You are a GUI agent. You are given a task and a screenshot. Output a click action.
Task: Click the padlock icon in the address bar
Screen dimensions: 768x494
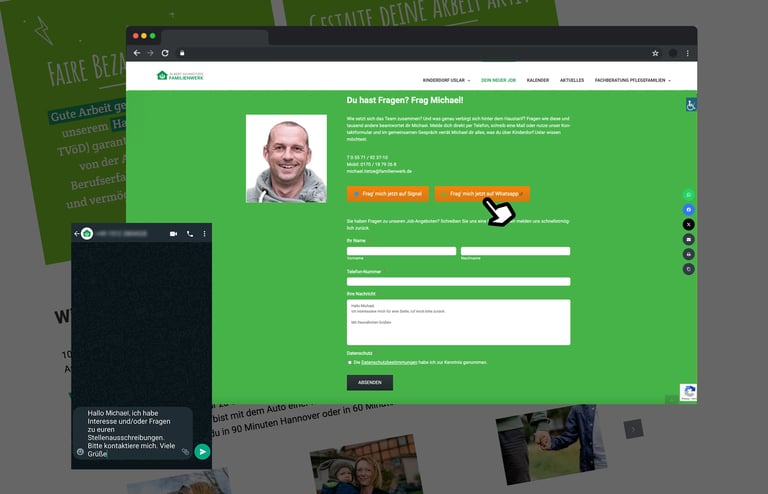pyautogui.click(x=182, y=53)
